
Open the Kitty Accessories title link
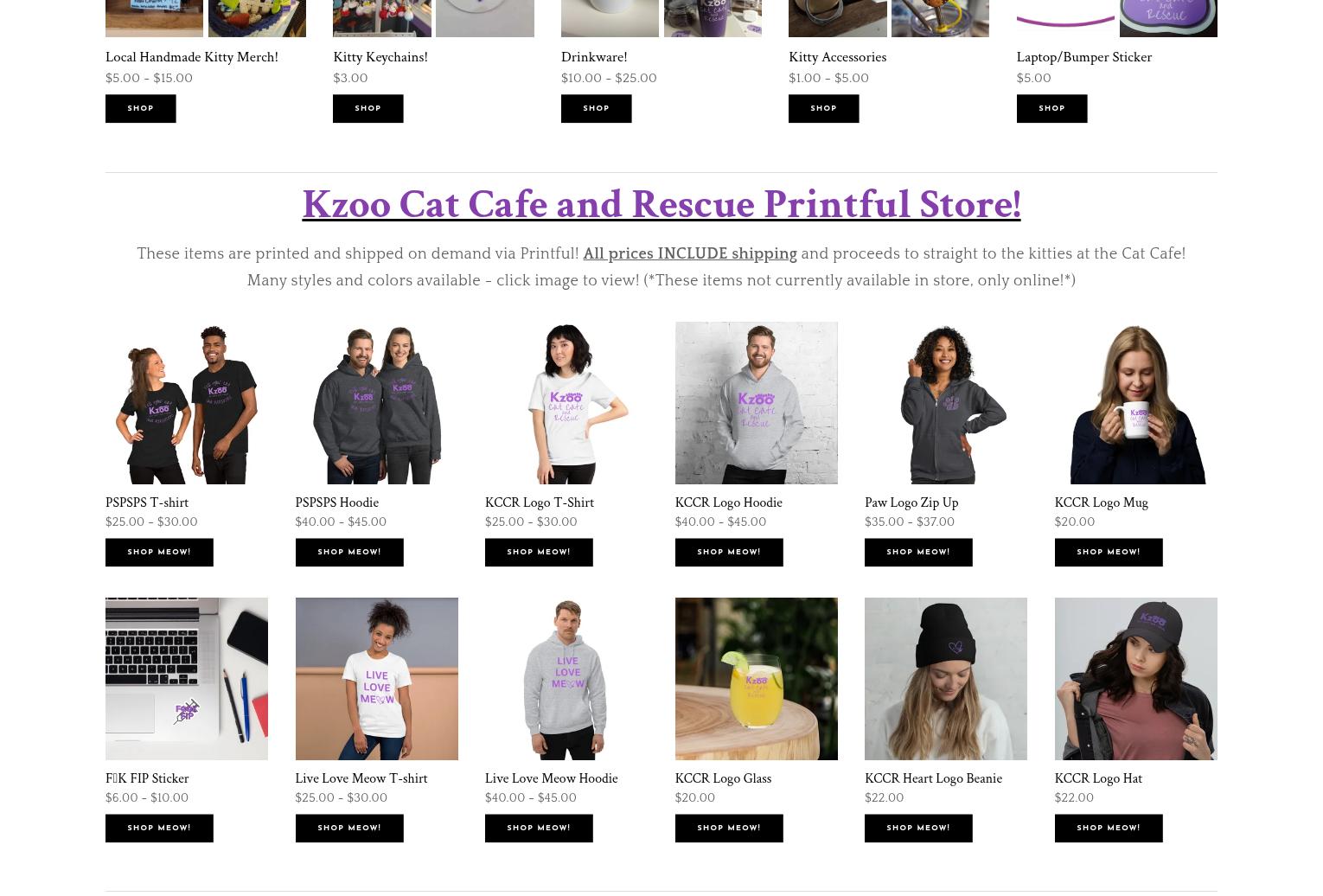tap(837, 57)
